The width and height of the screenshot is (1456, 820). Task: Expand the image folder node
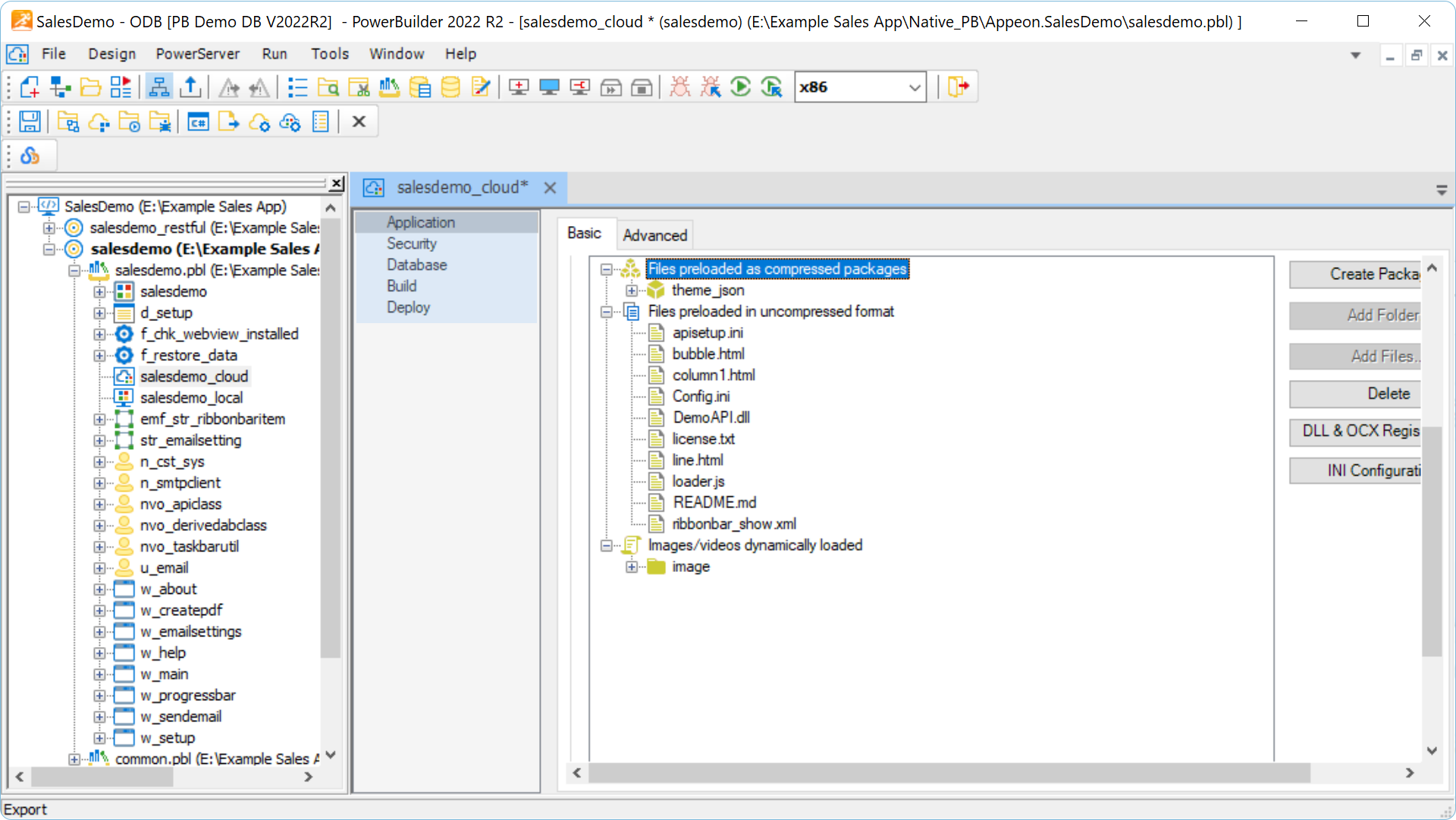click(631, 567)
